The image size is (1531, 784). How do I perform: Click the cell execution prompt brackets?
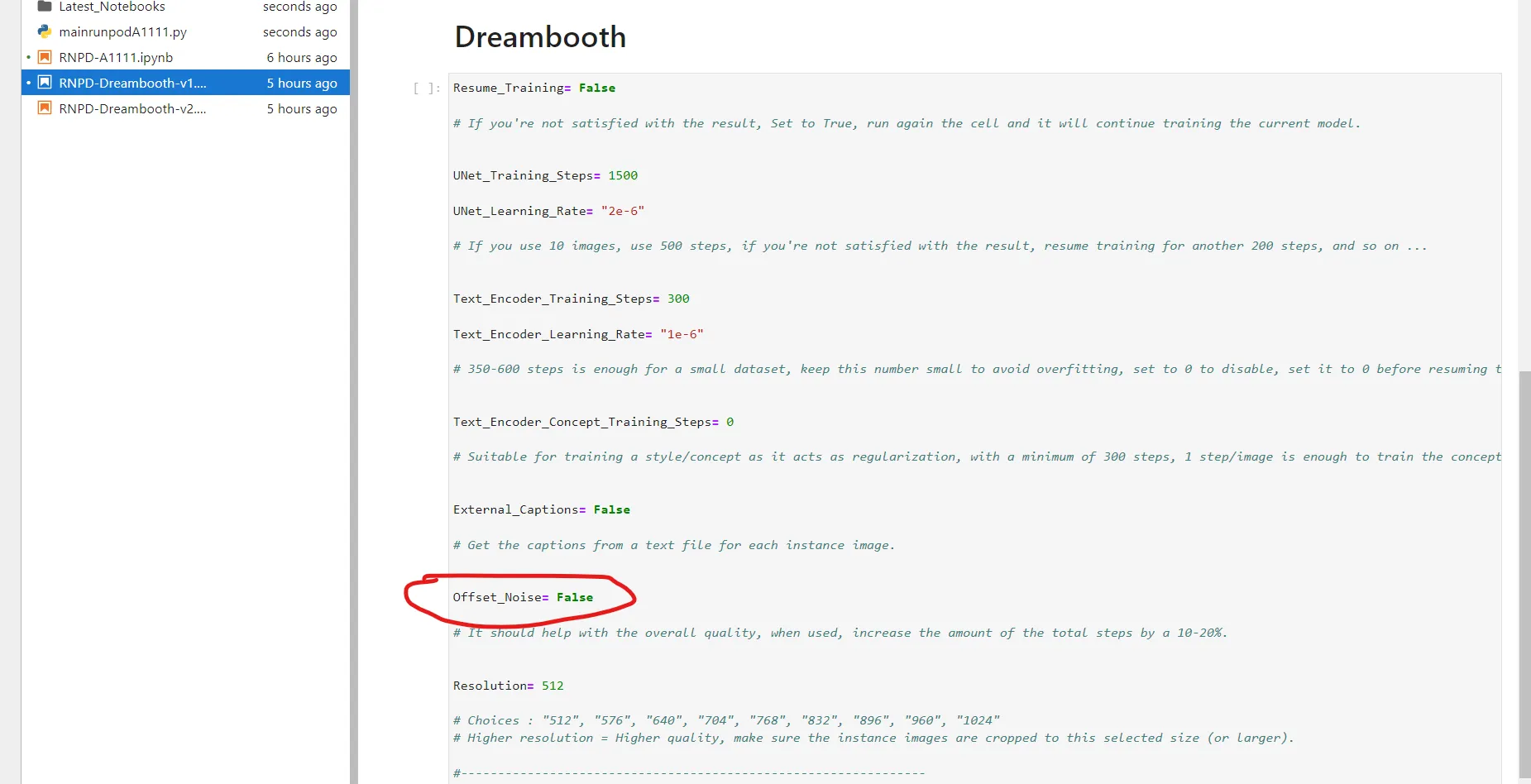pos(427,88)
